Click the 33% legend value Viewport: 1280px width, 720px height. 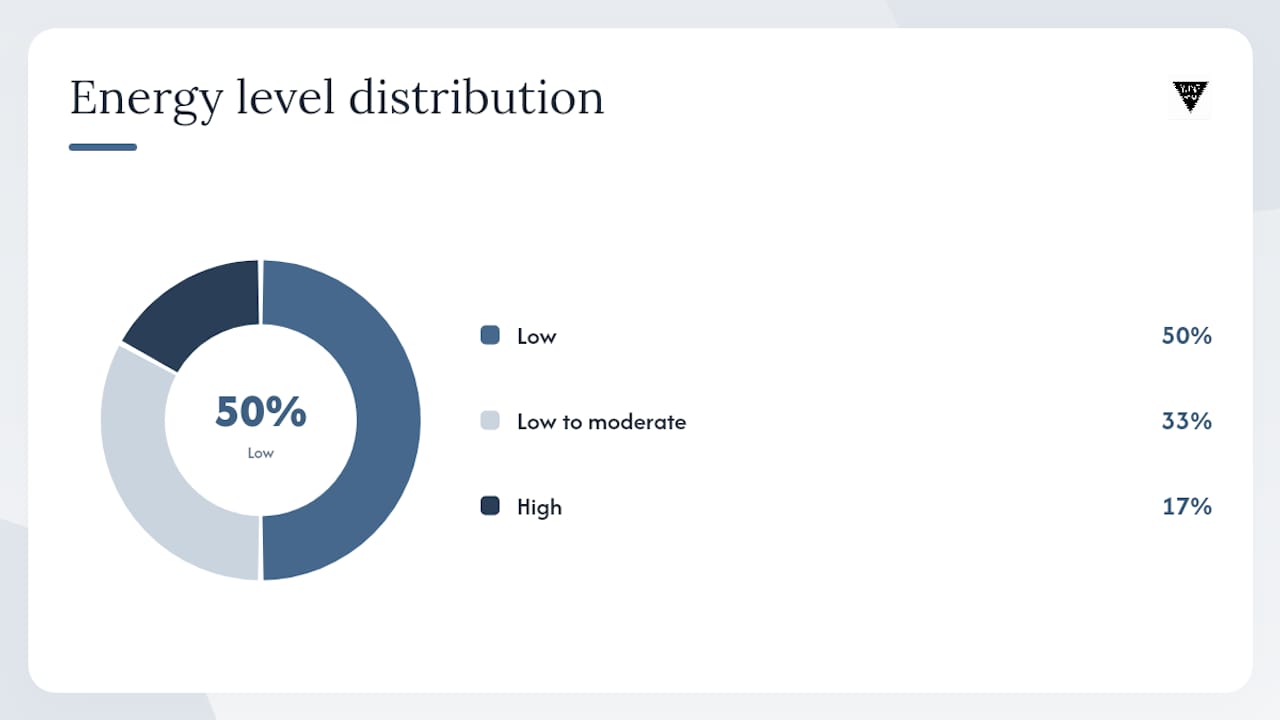pyautogui.click(x=1187, y=422)
